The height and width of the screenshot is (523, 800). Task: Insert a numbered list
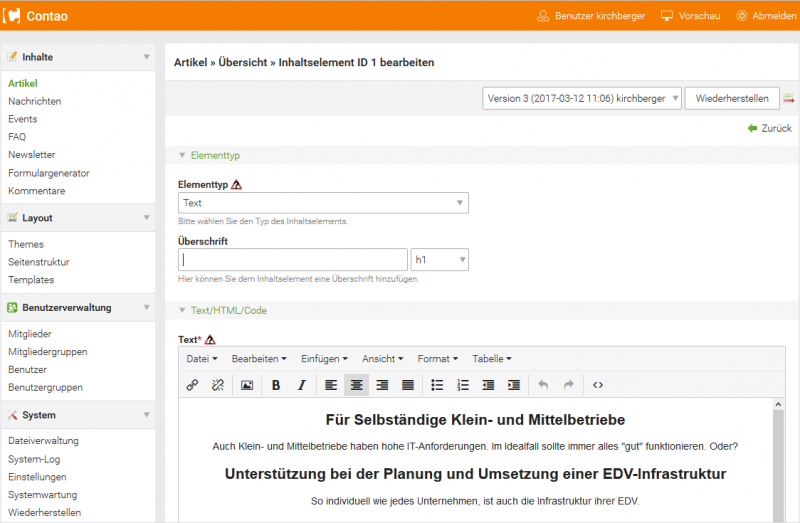coord(462,385)
